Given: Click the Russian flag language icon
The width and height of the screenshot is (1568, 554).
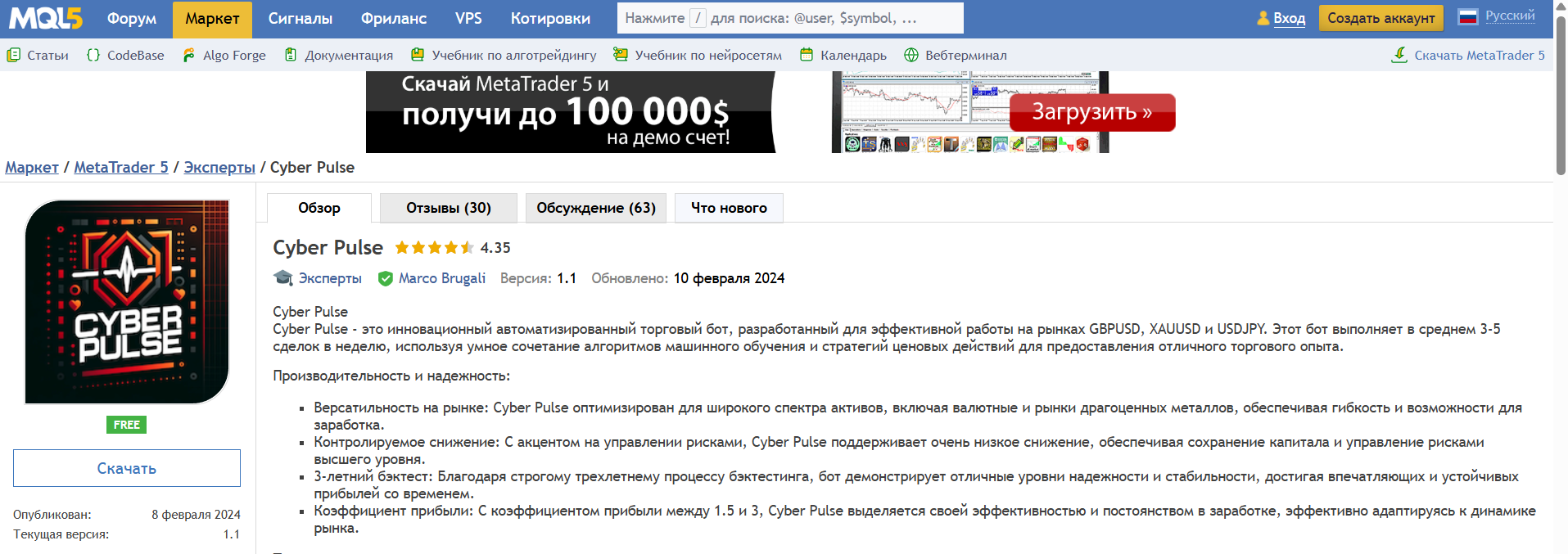Looking at the screenshot, I should click(x=1468, y=16).
